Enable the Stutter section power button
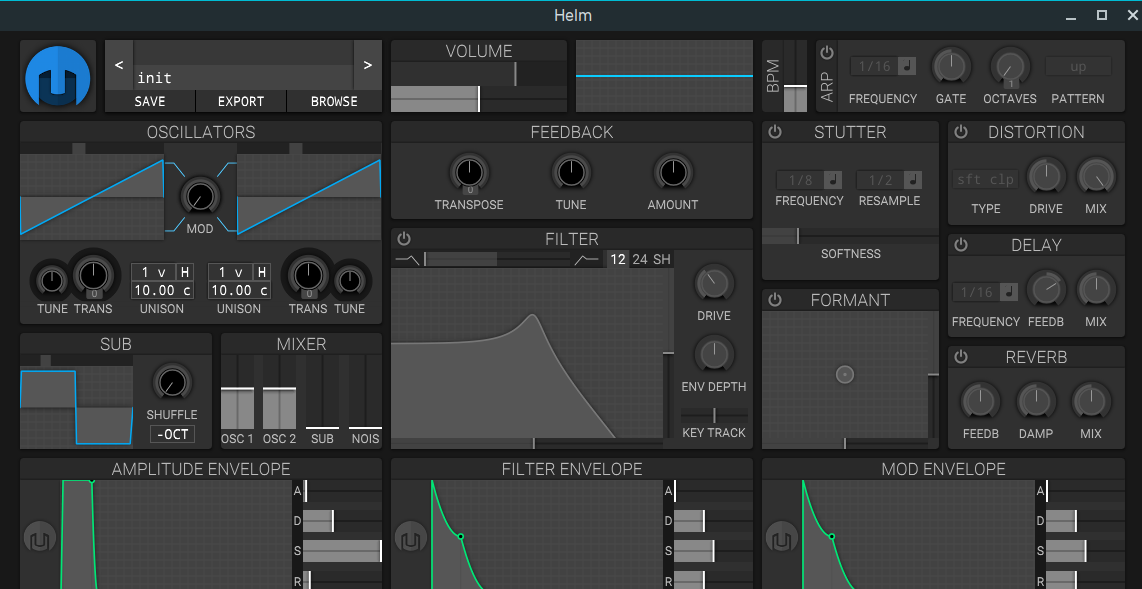The image size is (1142, 589). tap(775, 132)
